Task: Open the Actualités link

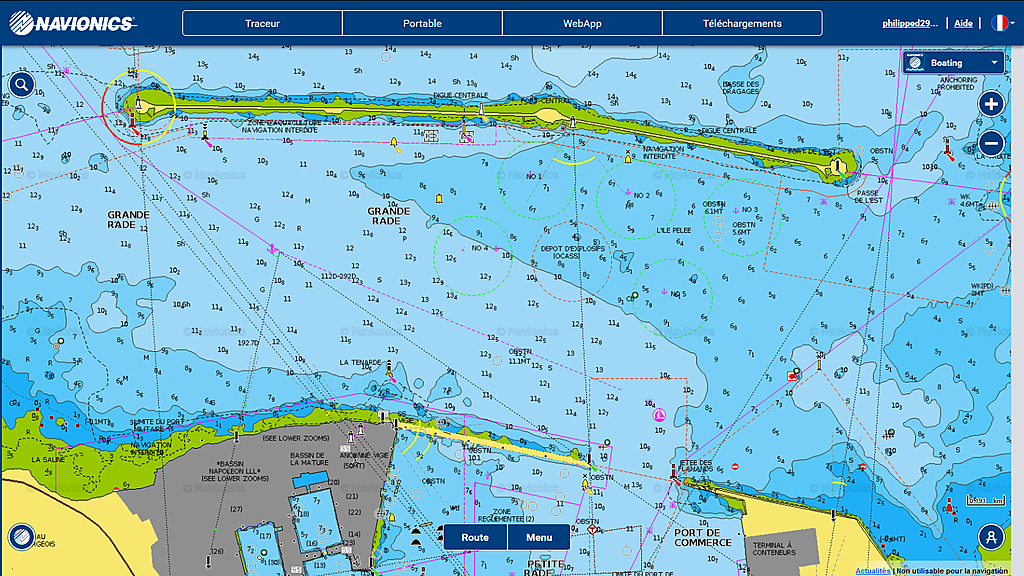Action: click(872, 571)
